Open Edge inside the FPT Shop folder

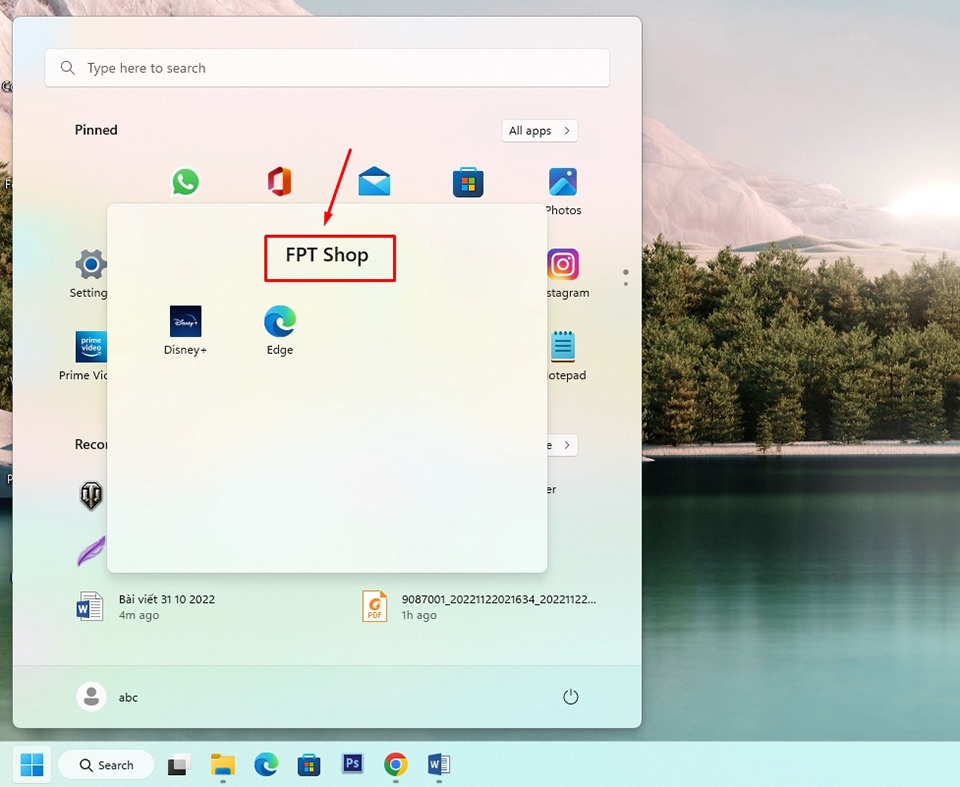(280, 323)
